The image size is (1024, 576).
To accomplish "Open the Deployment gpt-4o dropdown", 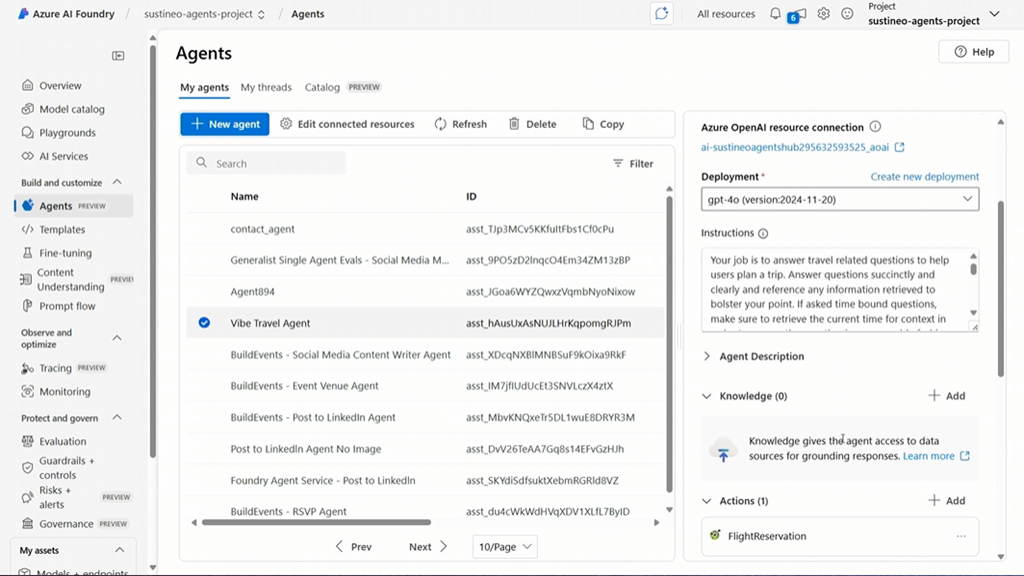I will tap(839, 199).
